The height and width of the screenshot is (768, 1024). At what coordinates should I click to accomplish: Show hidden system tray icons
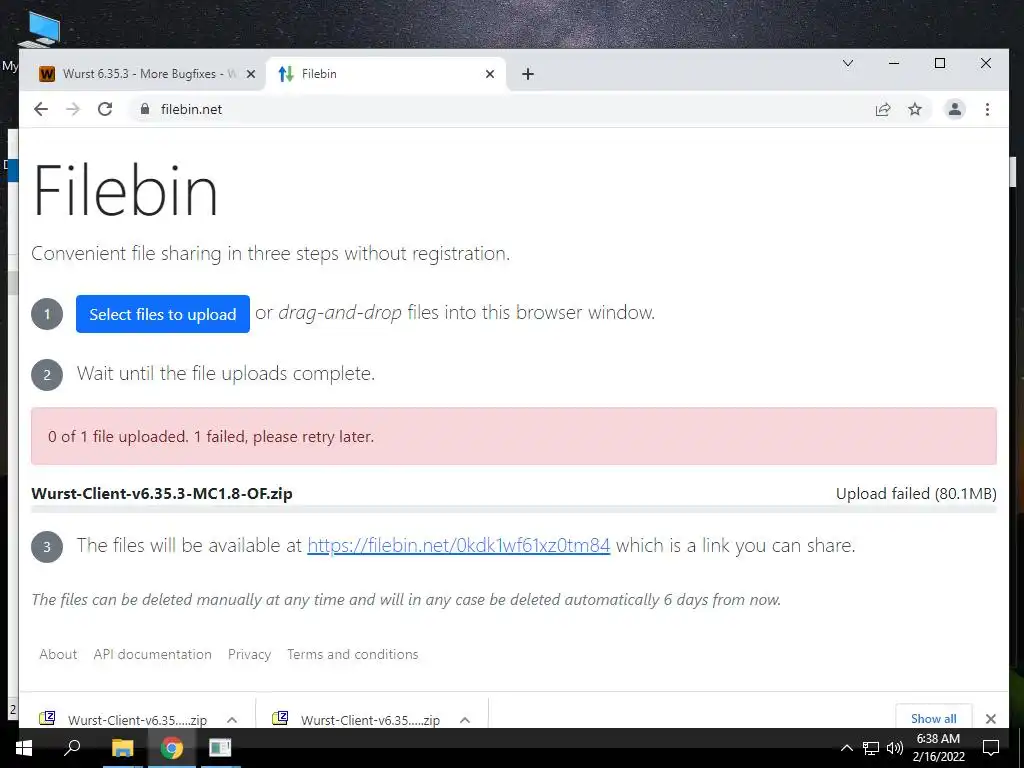(x=846, y=748)
